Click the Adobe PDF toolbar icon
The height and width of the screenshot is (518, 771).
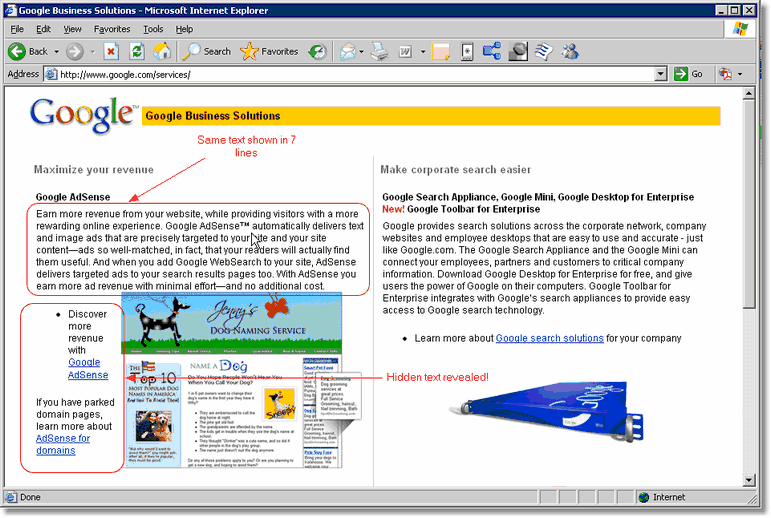point(725,74)
